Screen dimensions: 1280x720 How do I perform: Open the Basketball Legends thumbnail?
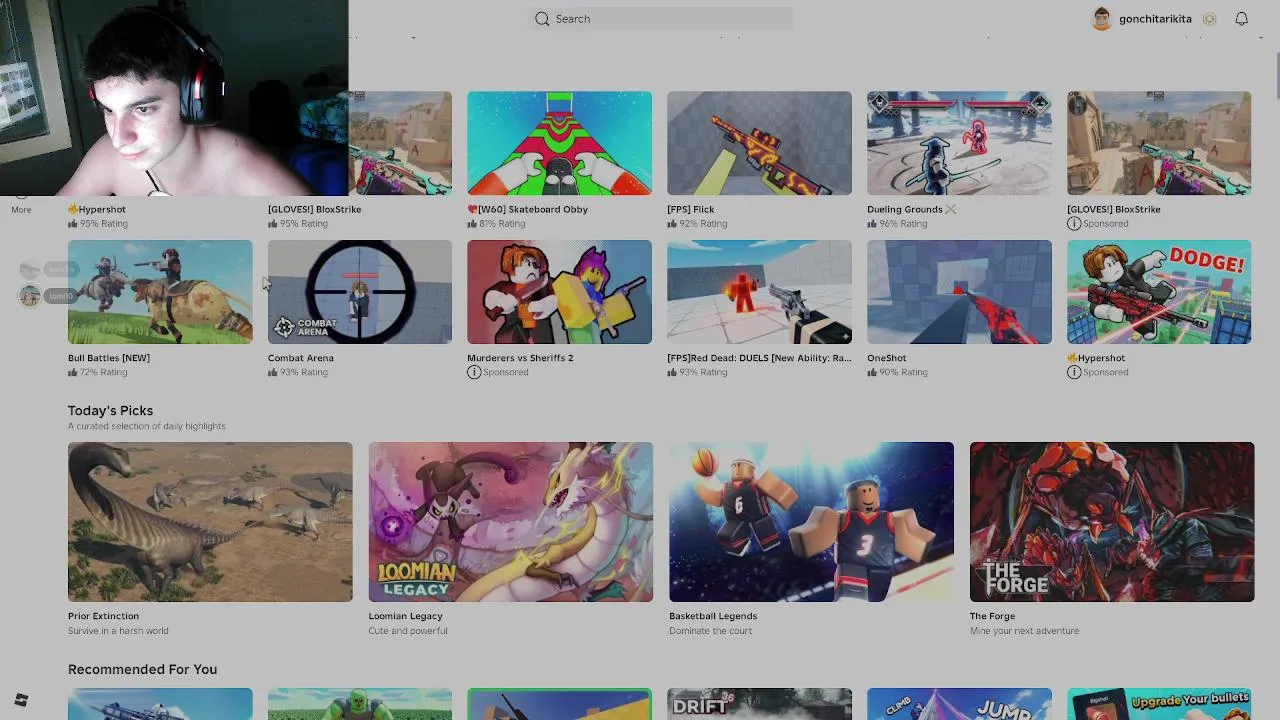coord(811,522)
